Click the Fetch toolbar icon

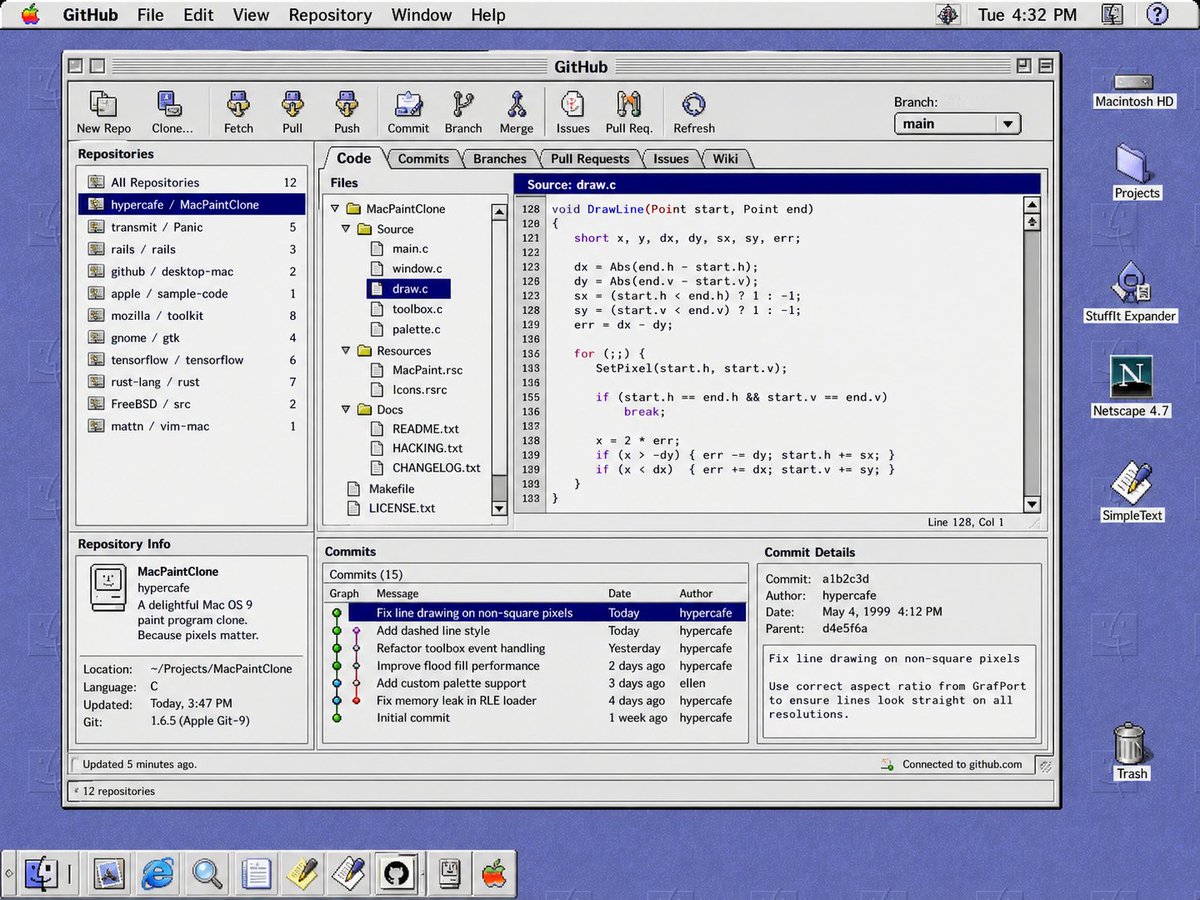(238, 104)
